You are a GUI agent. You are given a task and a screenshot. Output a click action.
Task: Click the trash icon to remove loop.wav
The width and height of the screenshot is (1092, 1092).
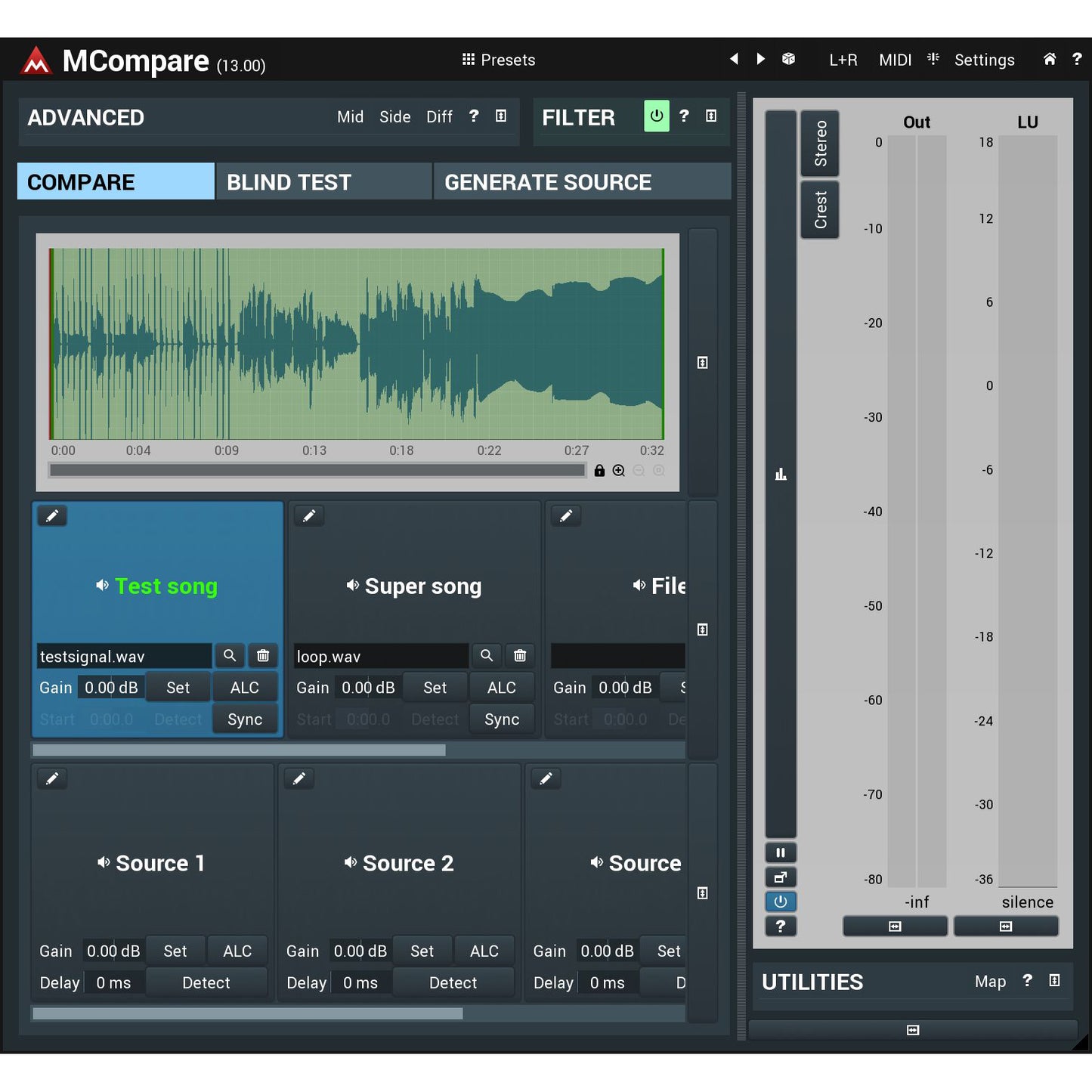(x=519, y=655)
